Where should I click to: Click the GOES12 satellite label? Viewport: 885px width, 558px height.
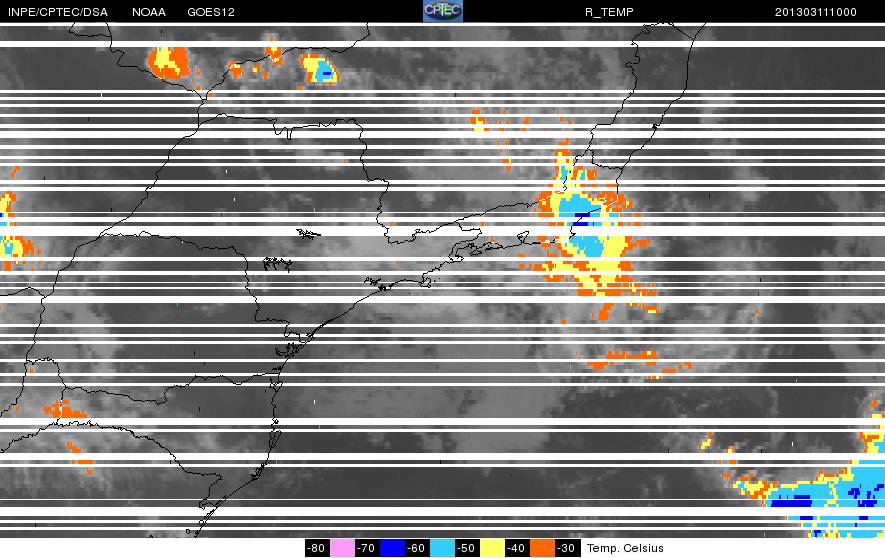pyautogui.click(x=211, y=12)
